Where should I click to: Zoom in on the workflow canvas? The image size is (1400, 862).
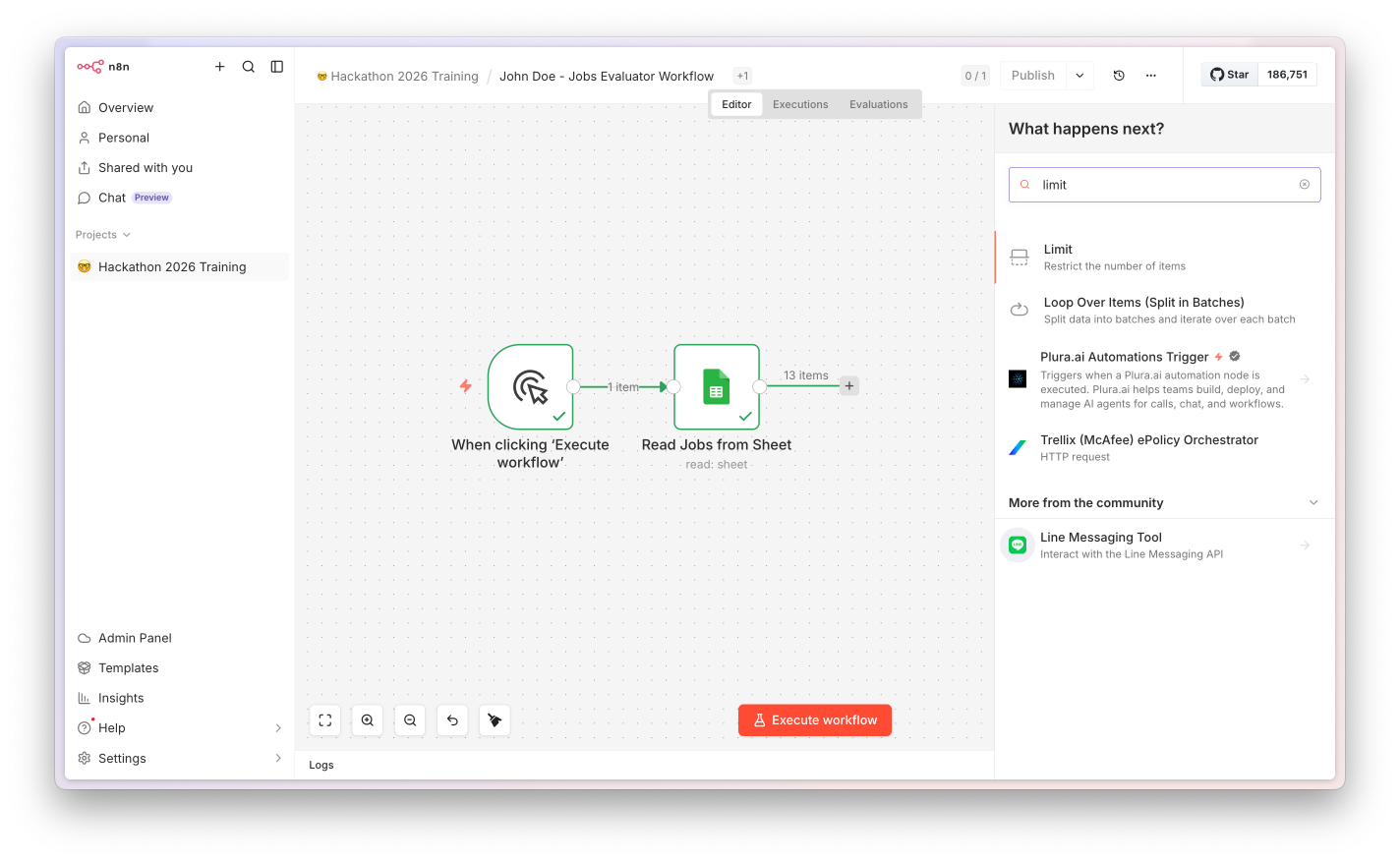click(368, 720)
